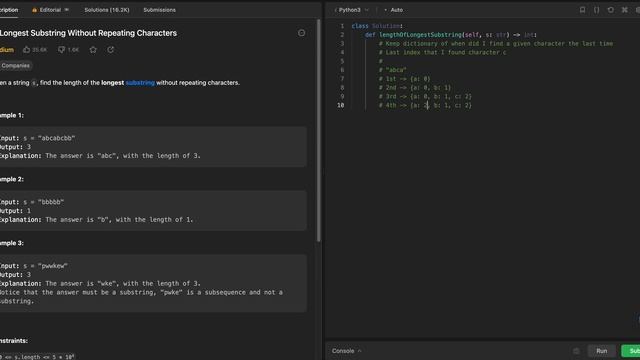Viewport: 640px width, 360px height.
Task: Open the Solutions (16.2K) tab
Action: tap(107, 10)
